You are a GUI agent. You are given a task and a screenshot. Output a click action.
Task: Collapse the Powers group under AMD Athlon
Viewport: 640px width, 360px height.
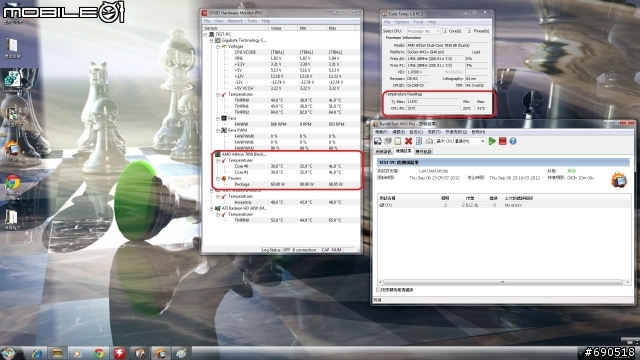pyautogui.click(x=218, y=178)
